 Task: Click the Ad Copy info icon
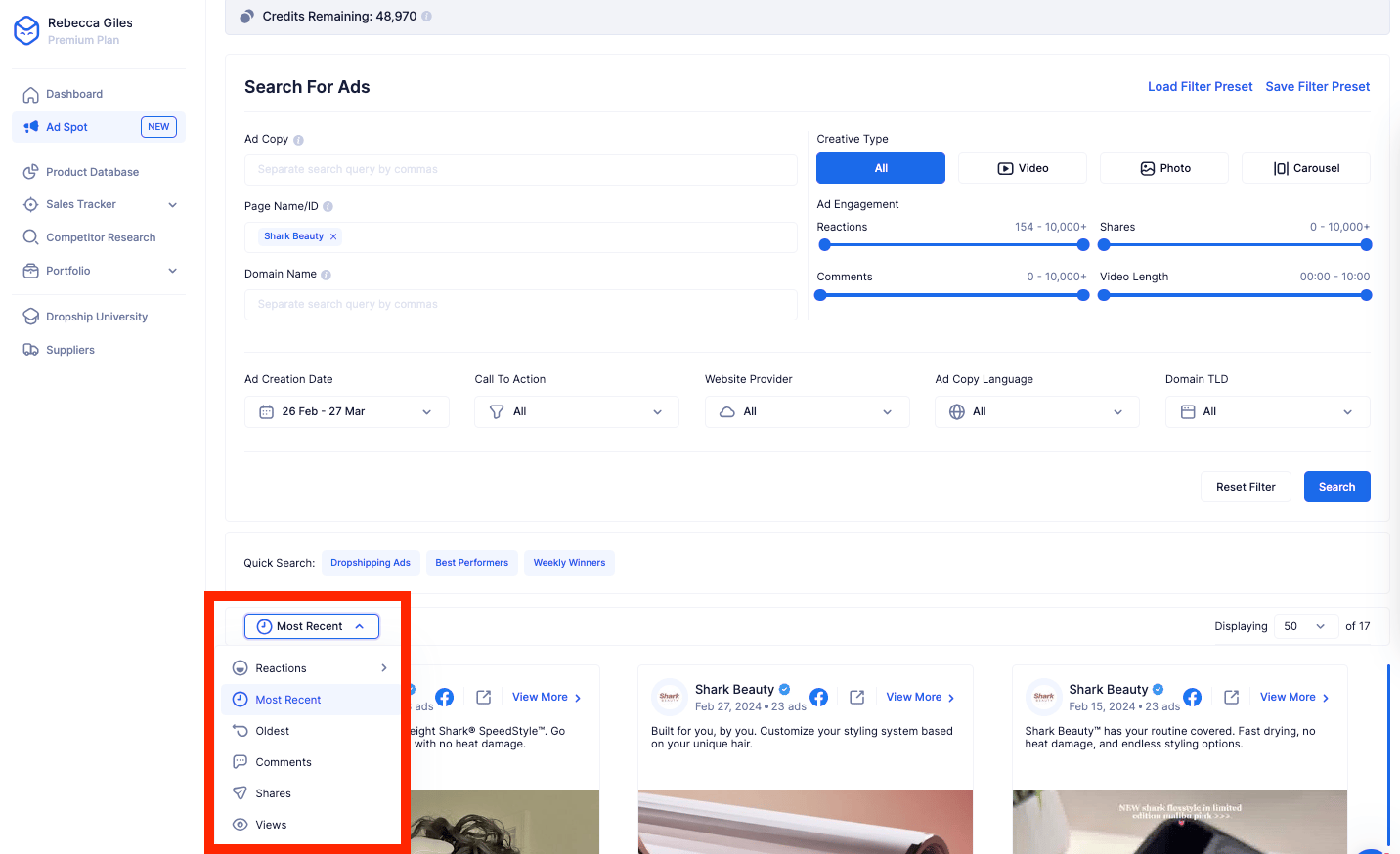coord(298,140)
